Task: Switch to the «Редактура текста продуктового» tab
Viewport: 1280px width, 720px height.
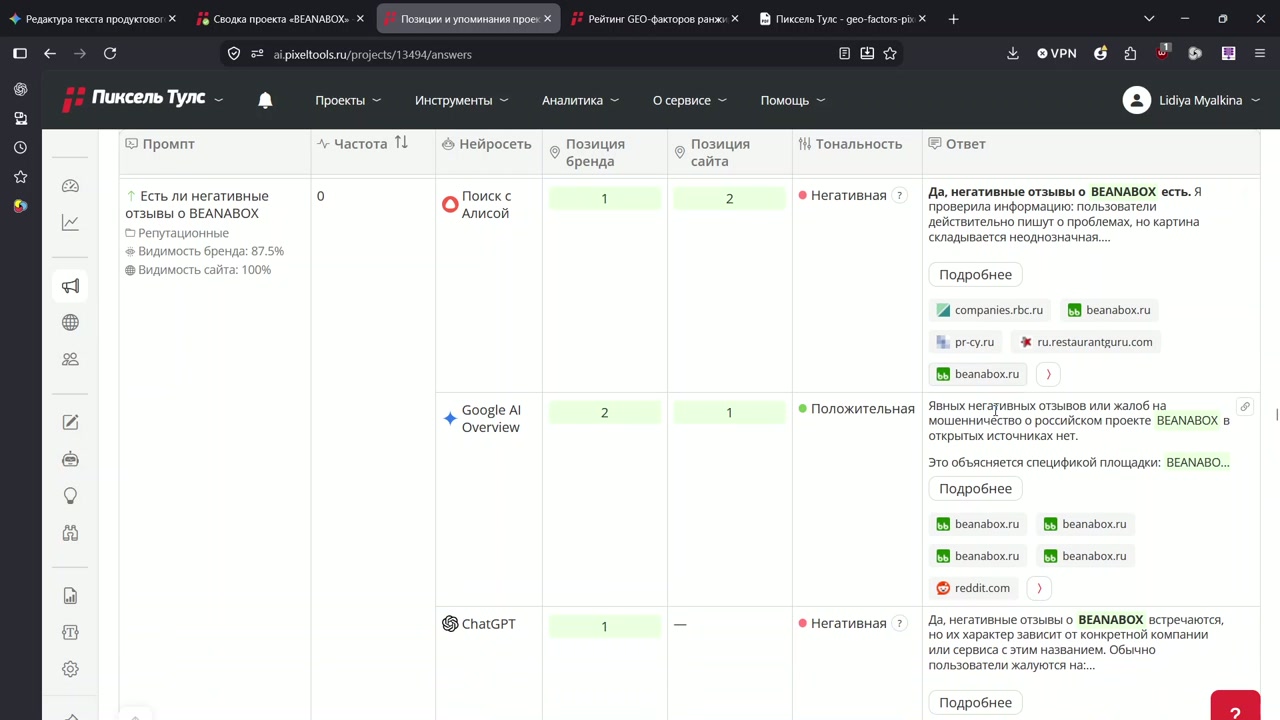Action: pyautogui.click(x=94, y=19)
